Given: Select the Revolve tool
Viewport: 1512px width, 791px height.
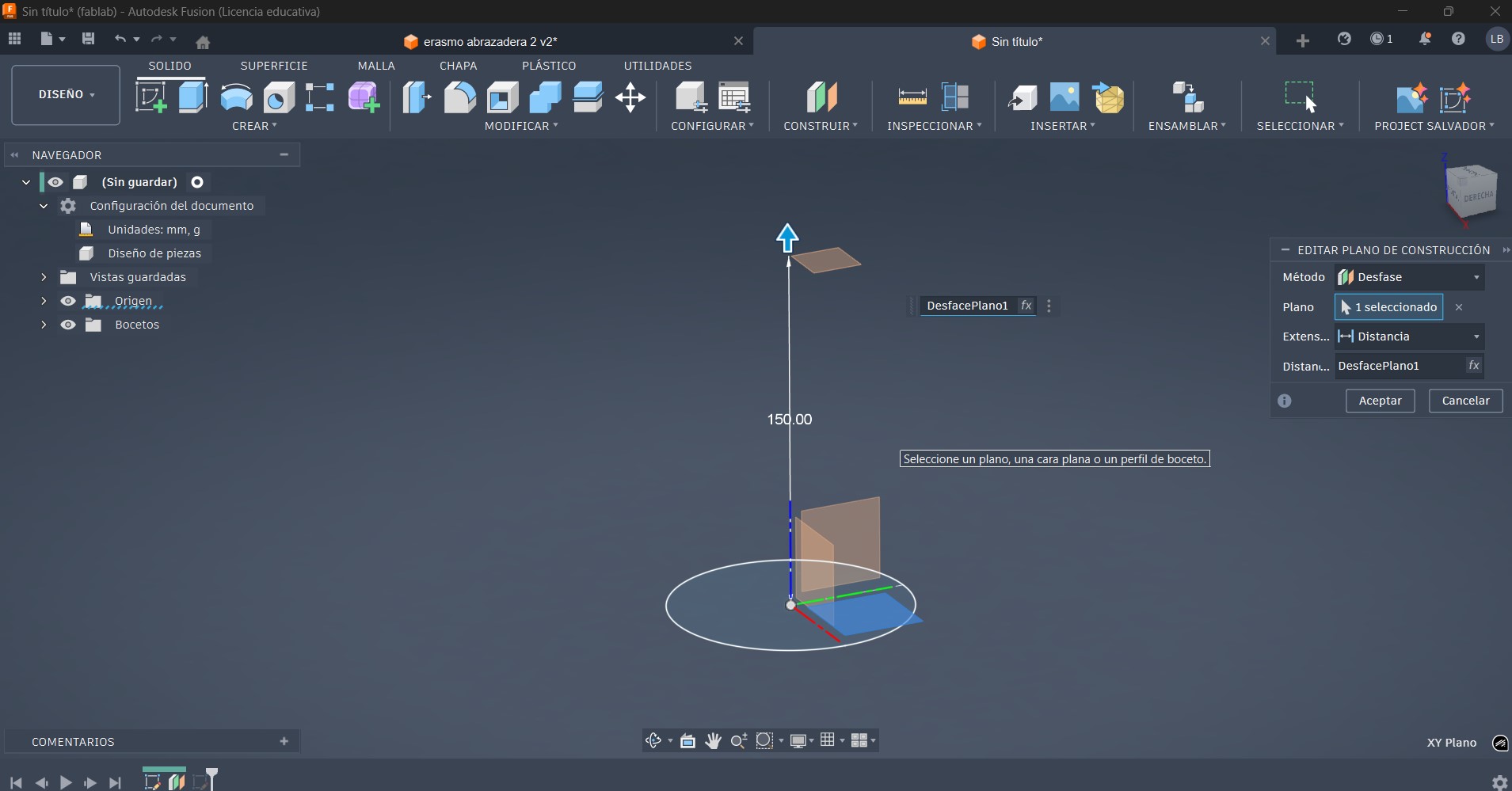Looking at the screenshot, I should [236, 97].
